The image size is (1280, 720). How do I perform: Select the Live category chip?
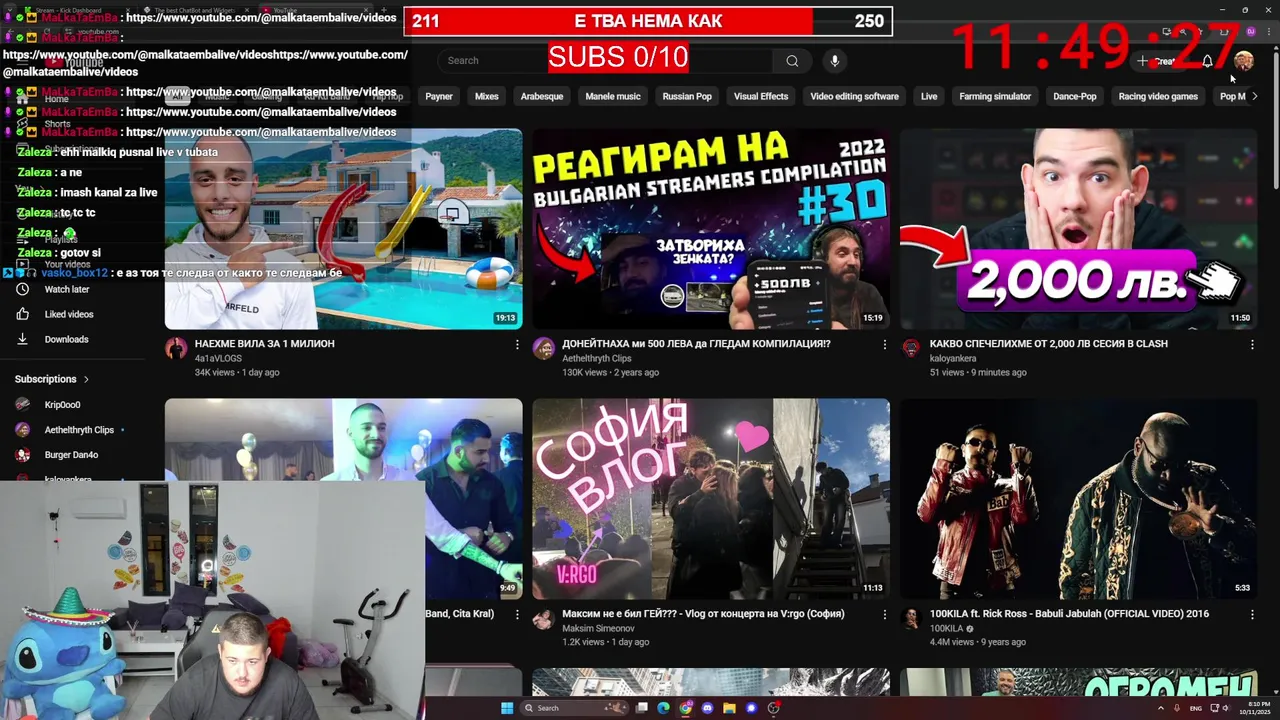click(x=929, y=96)
